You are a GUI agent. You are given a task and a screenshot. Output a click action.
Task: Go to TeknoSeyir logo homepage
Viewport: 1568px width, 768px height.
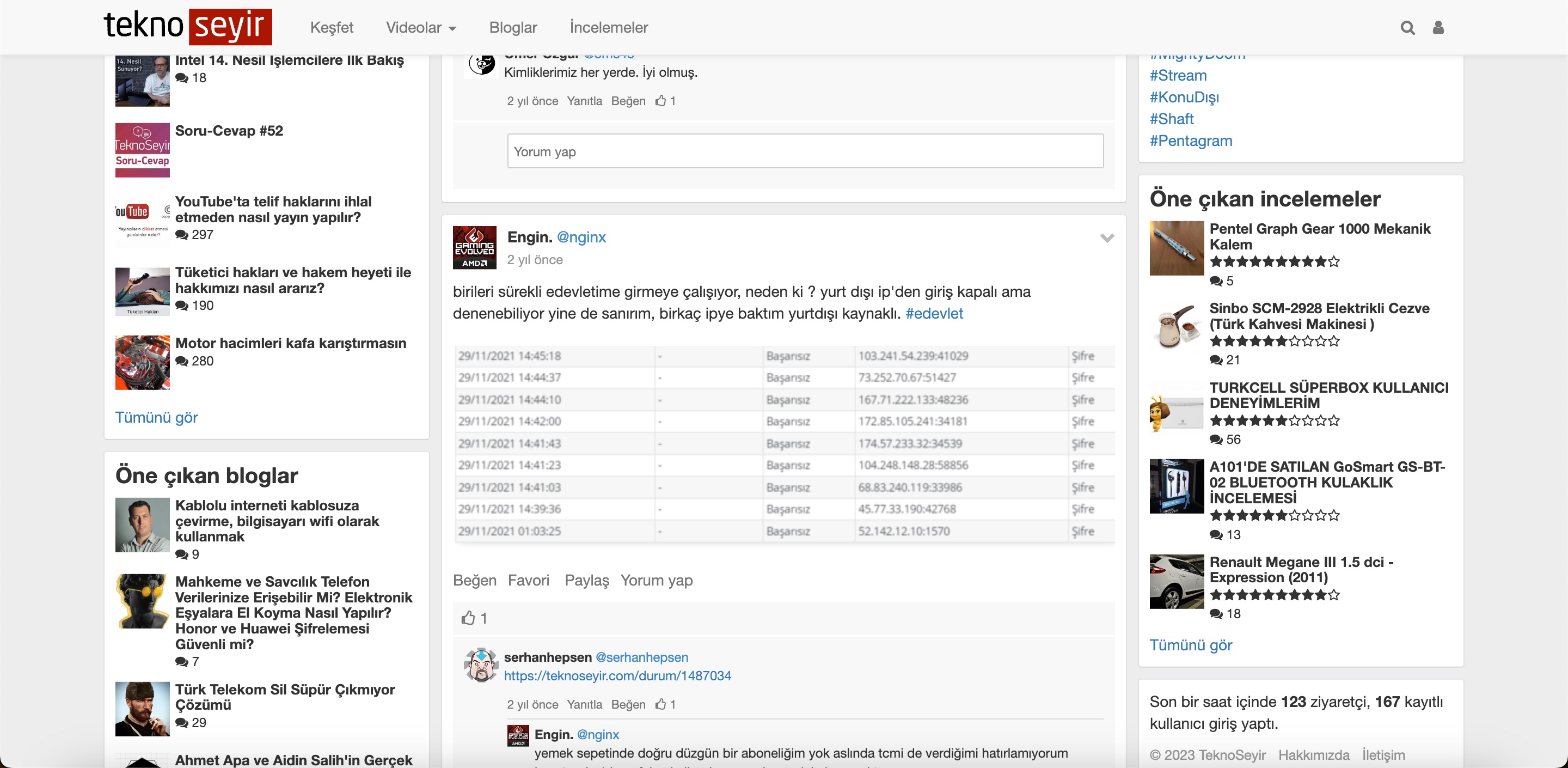click(187, 26)
